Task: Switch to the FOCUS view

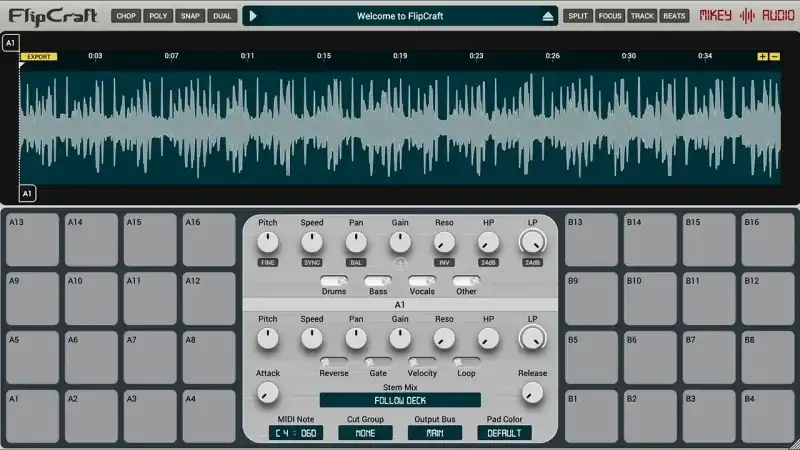Action: click(610, 16)
